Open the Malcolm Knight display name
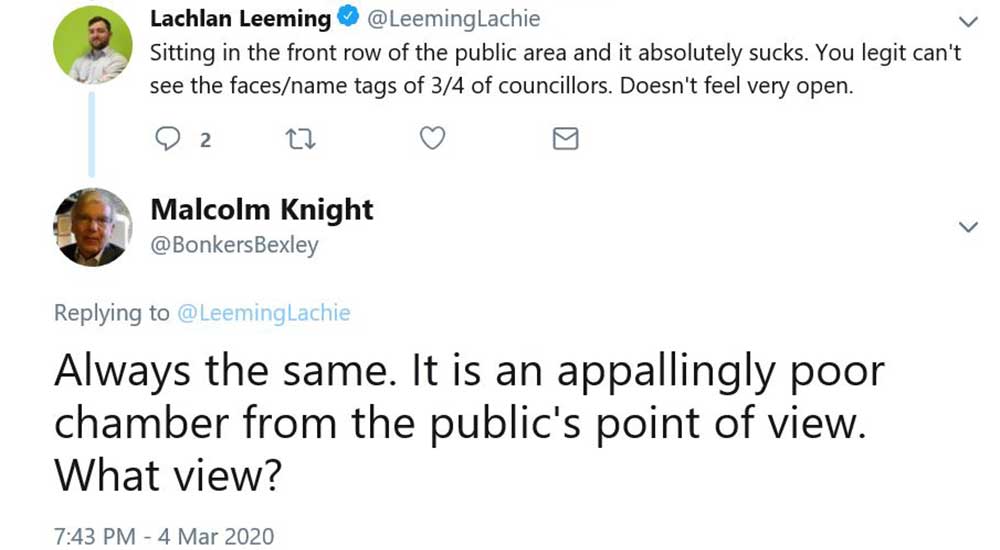 click(261, 210)
